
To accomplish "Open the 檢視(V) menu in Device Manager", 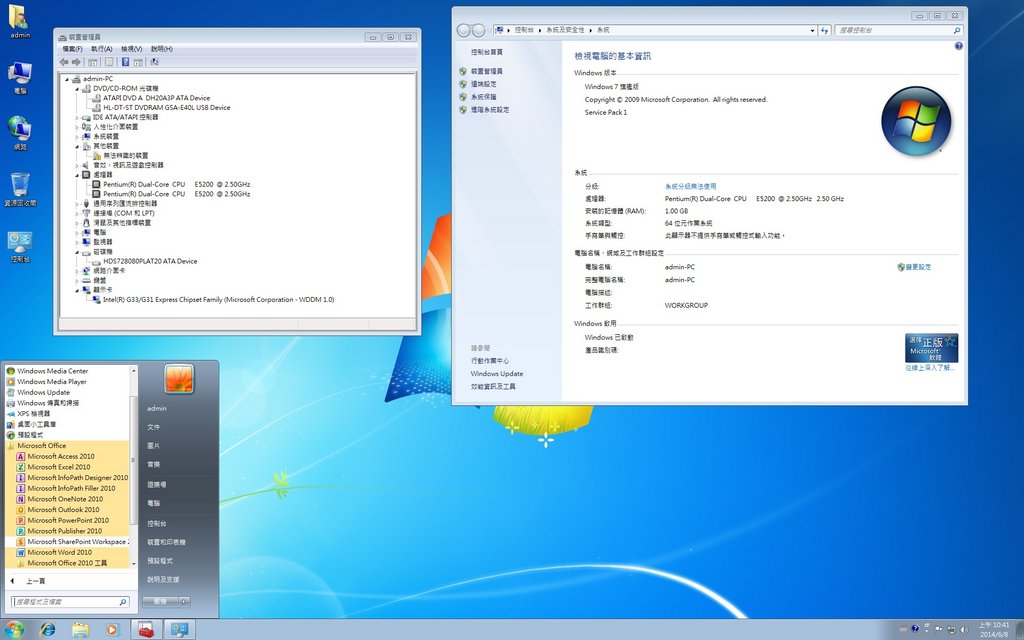I will point(131,48).
